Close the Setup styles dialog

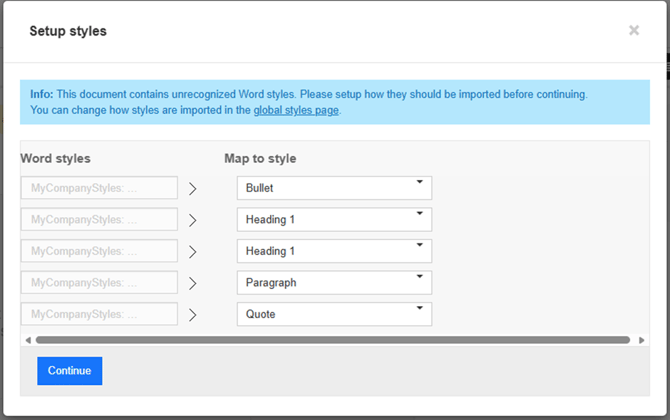point(634,31)
